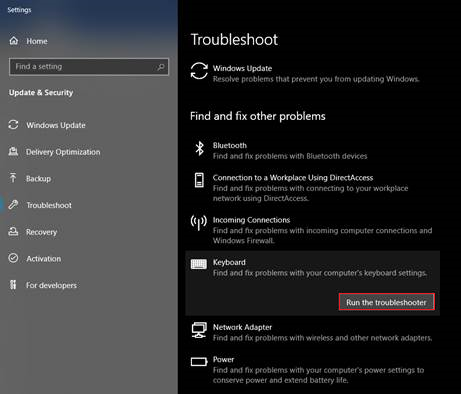Select Backup in the sidebar
This screenshot has height=394, width=461.
[39, 179]
